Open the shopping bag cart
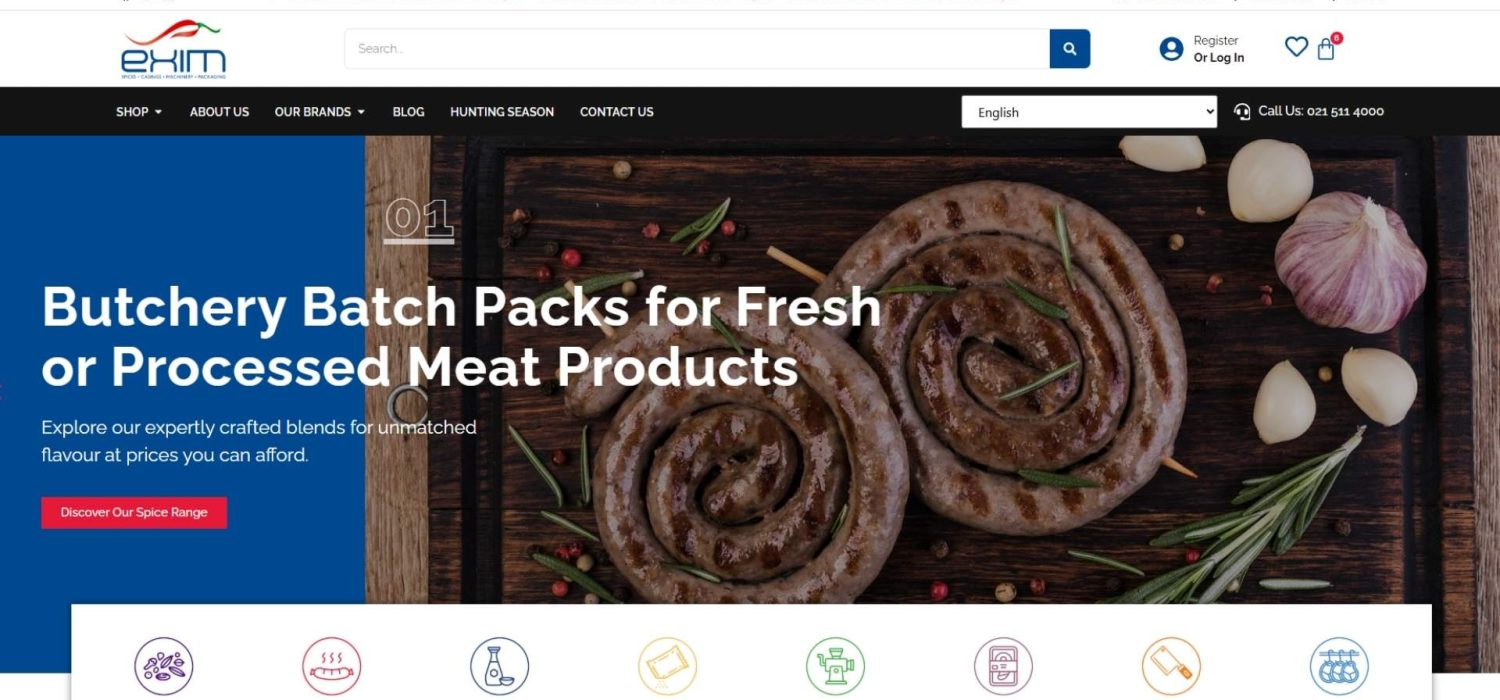1500x700 pixels. point(1326,48)
